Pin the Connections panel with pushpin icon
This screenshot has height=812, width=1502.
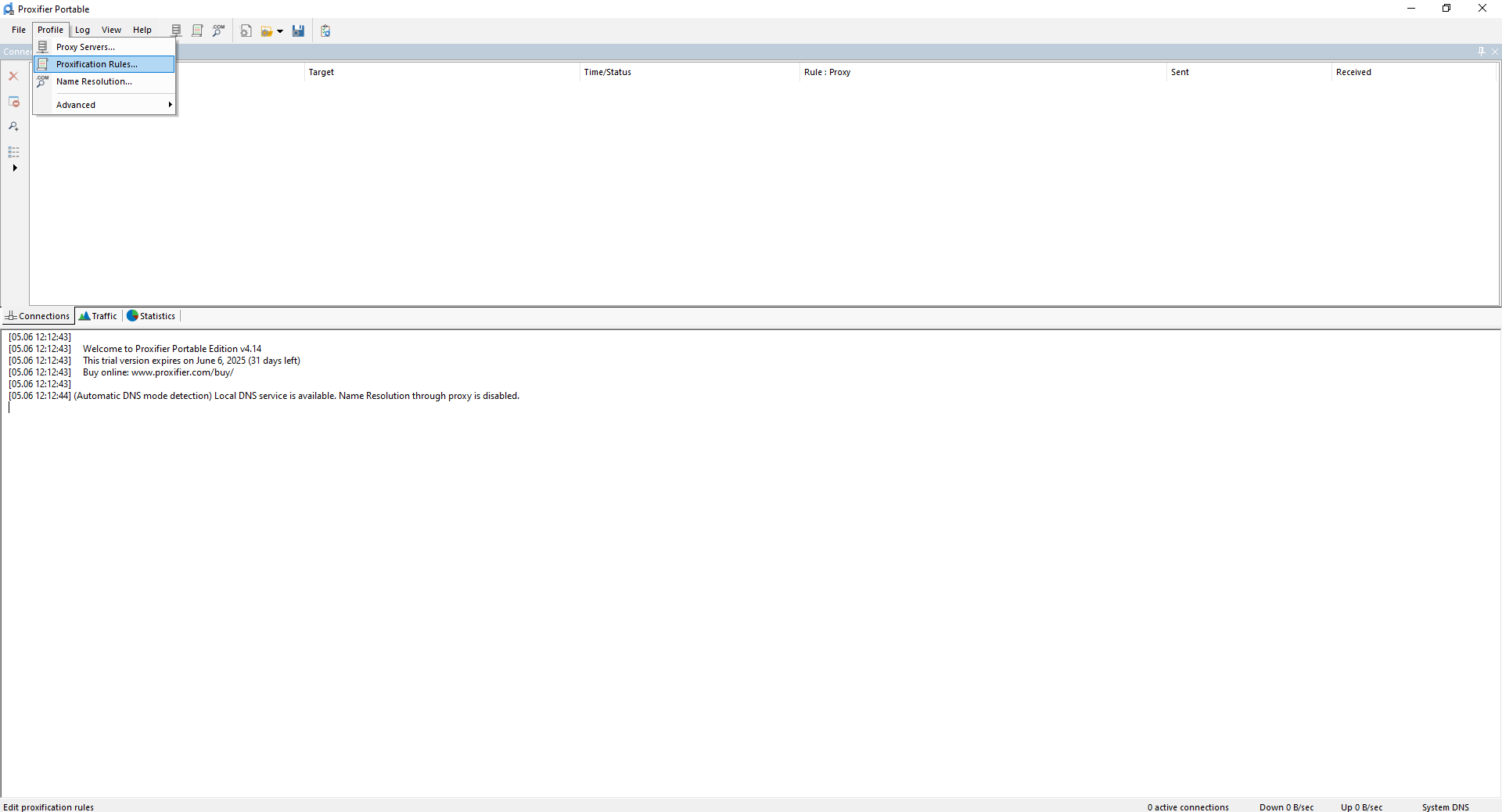[x=1481, y=51]
